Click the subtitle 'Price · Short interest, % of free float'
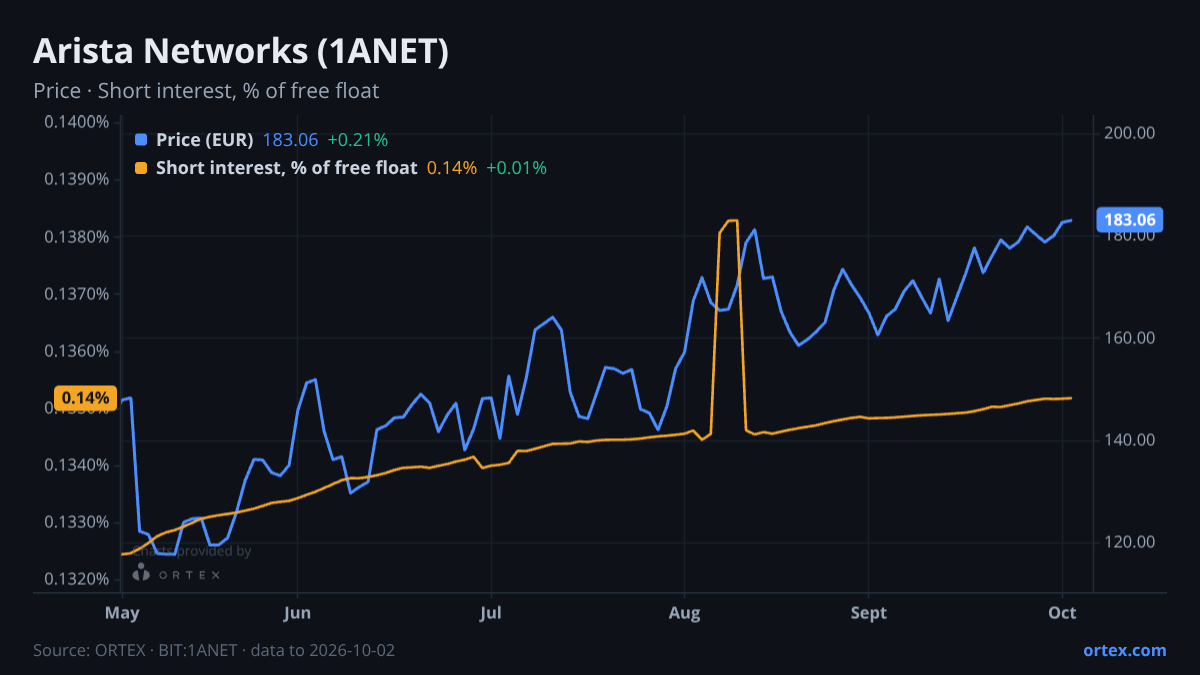Image resolution: width=1200 pixels, height=675 pixels. pos(206,91)
